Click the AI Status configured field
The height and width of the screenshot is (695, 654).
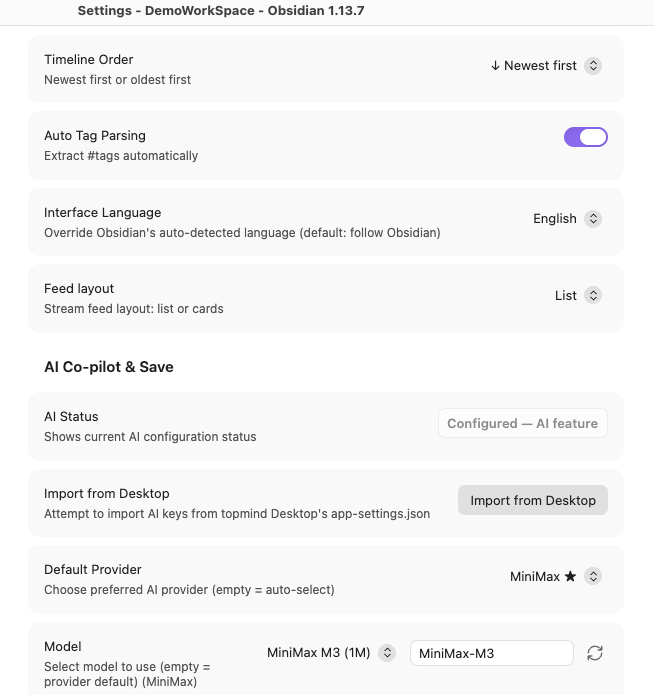tap(523, 423)
